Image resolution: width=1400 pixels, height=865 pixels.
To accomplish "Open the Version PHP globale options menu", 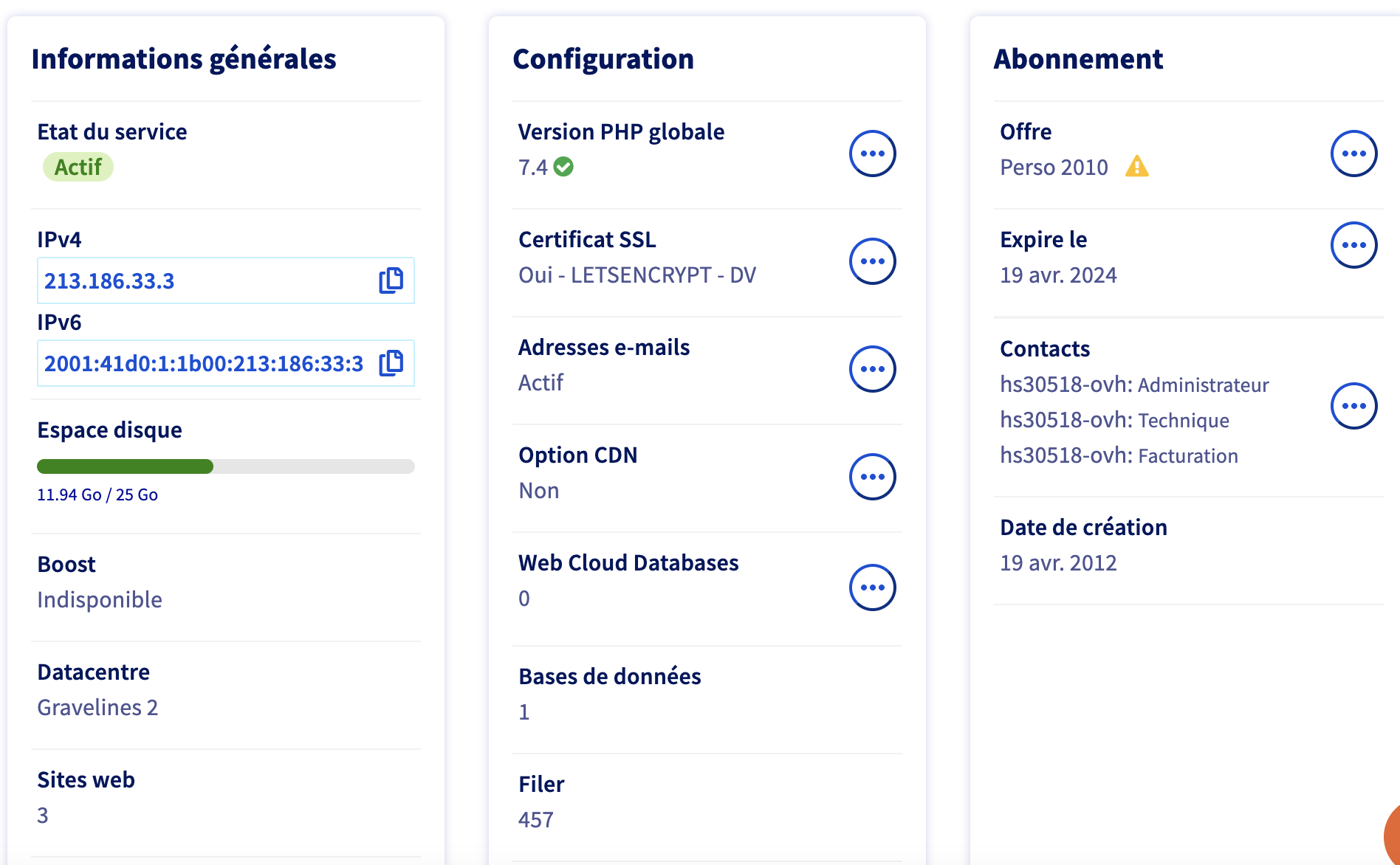I will point(872,154).
